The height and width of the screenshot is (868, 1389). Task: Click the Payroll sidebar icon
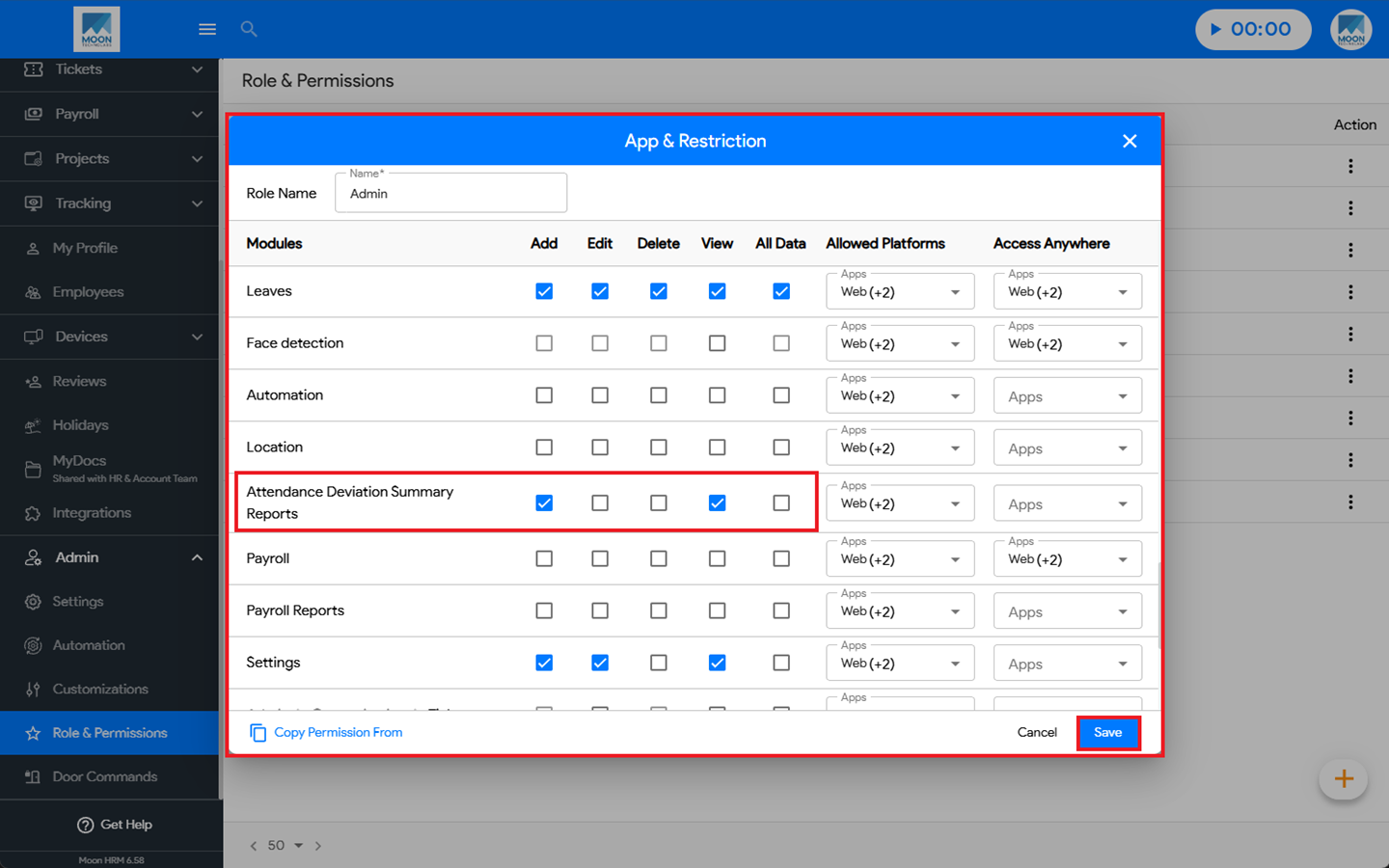click(x=34, y=114)
